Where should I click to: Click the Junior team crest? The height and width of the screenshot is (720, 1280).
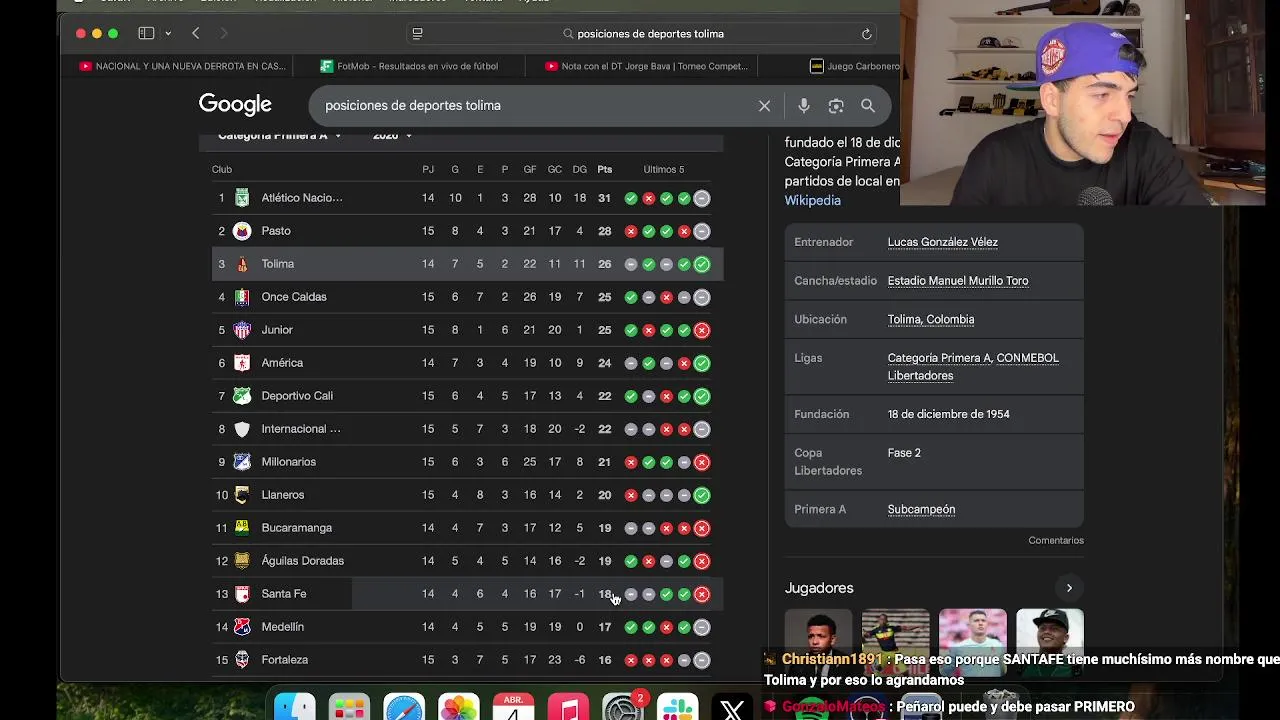click(242, 330)
